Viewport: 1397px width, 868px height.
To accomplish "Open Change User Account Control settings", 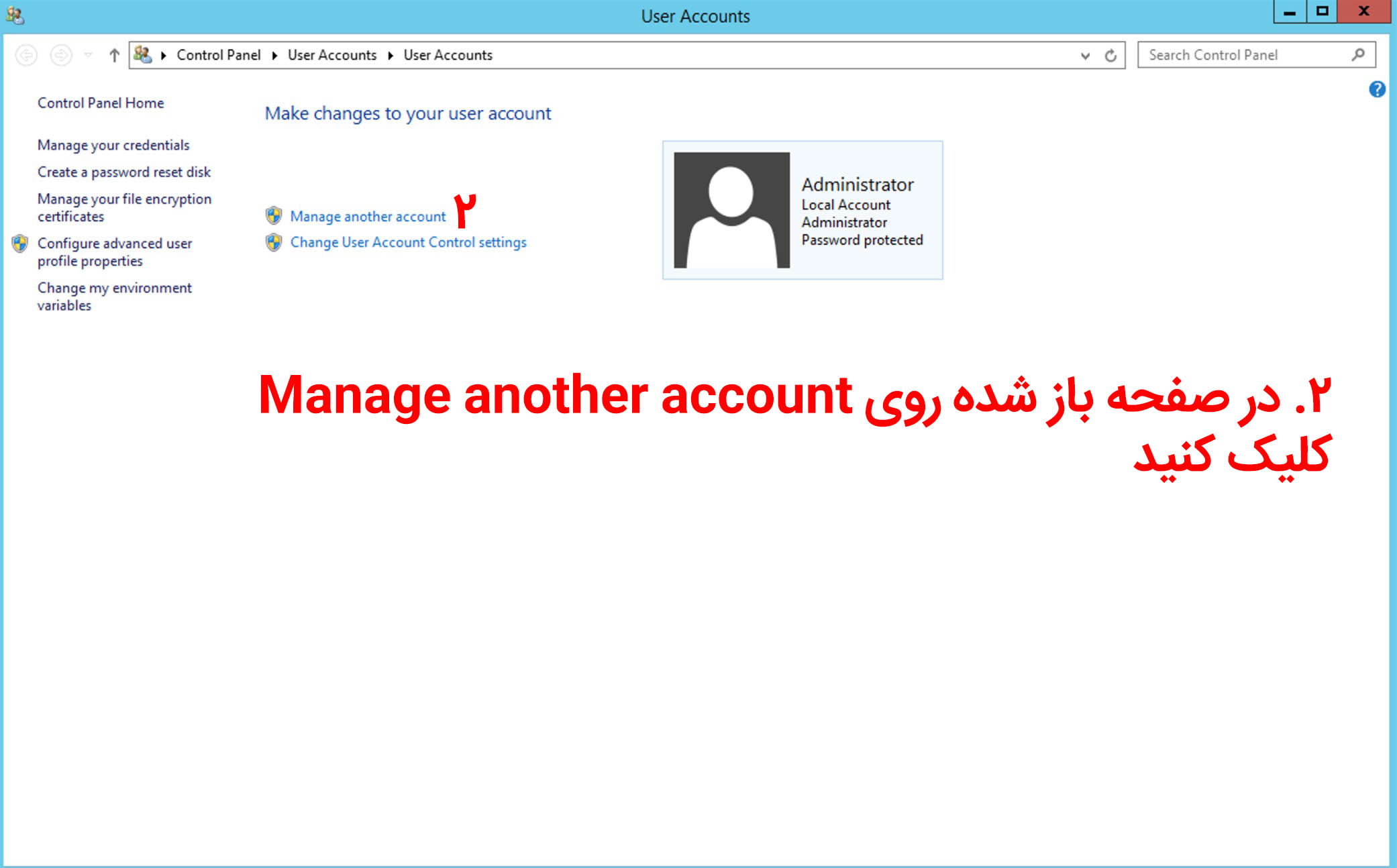I will (408, 242).
